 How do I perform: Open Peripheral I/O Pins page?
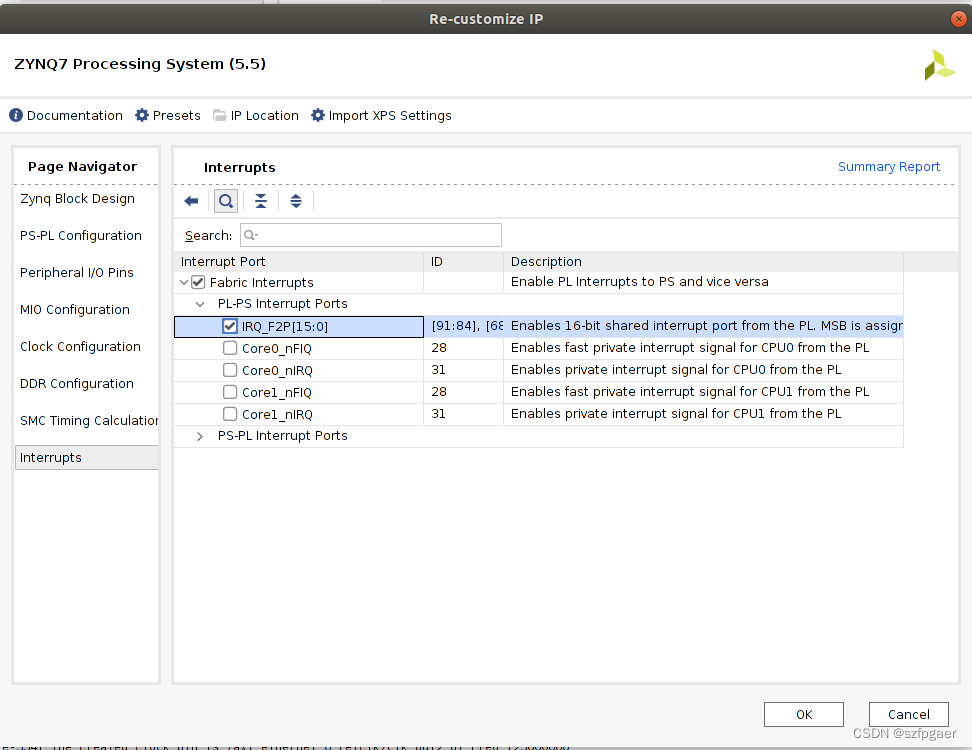tap(77, 273)
